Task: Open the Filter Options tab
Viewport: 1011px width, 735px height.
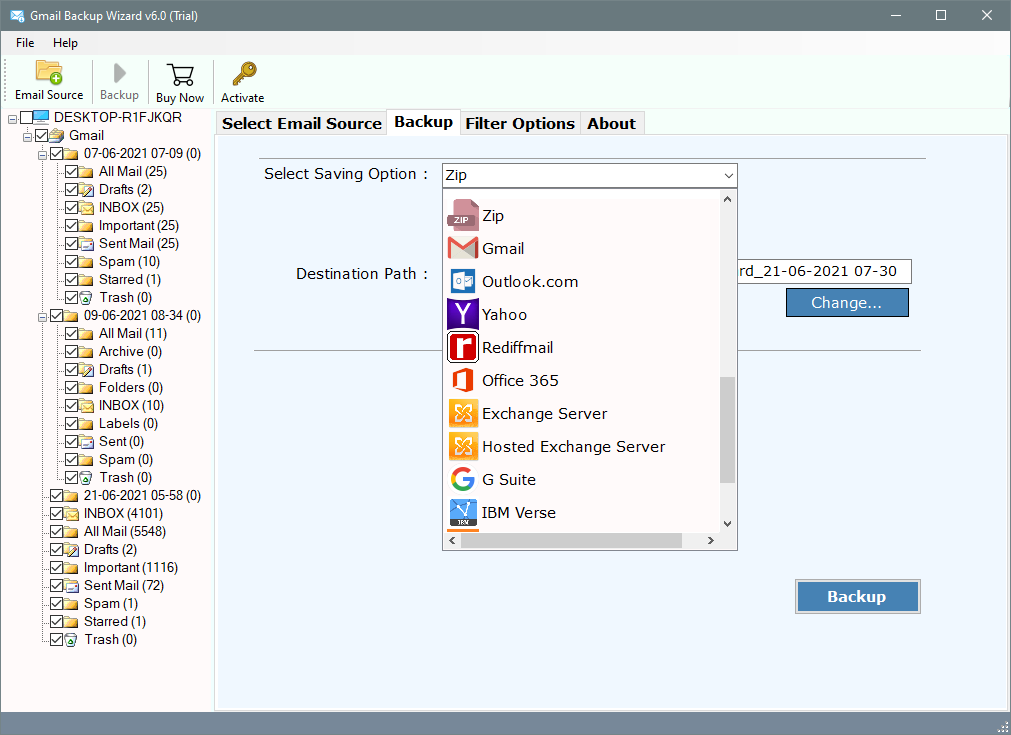Action: coord(520,123)
